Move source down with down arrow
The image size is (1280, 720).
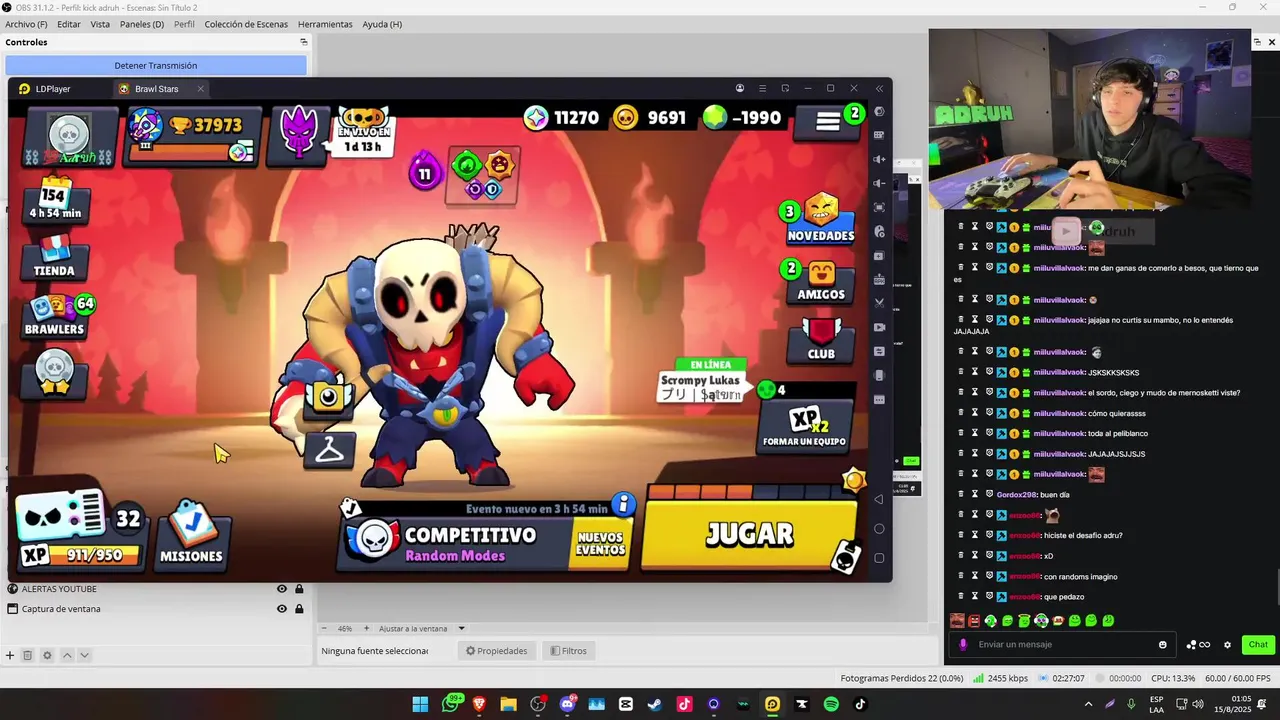point(84,655)
